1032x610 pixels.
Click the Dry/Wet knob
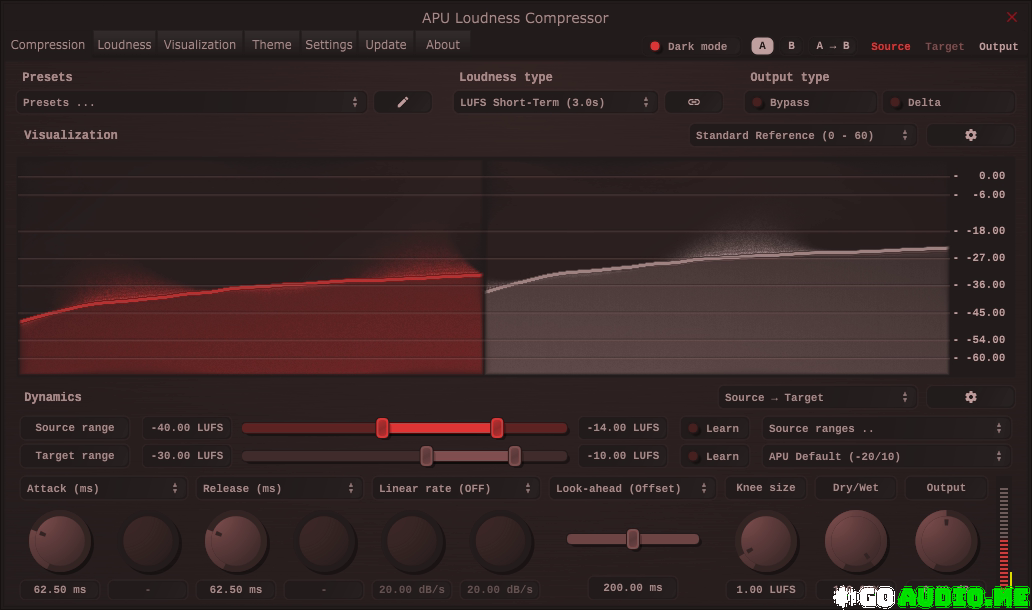[x=856, y=541]
